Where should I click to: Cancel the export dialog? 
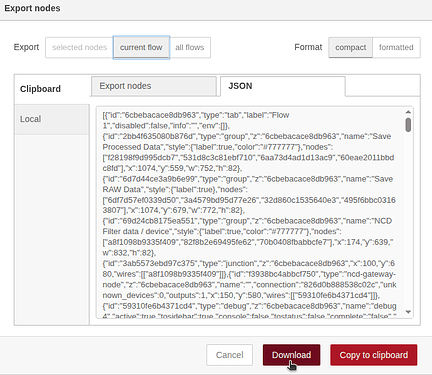[x=229, y=355]
